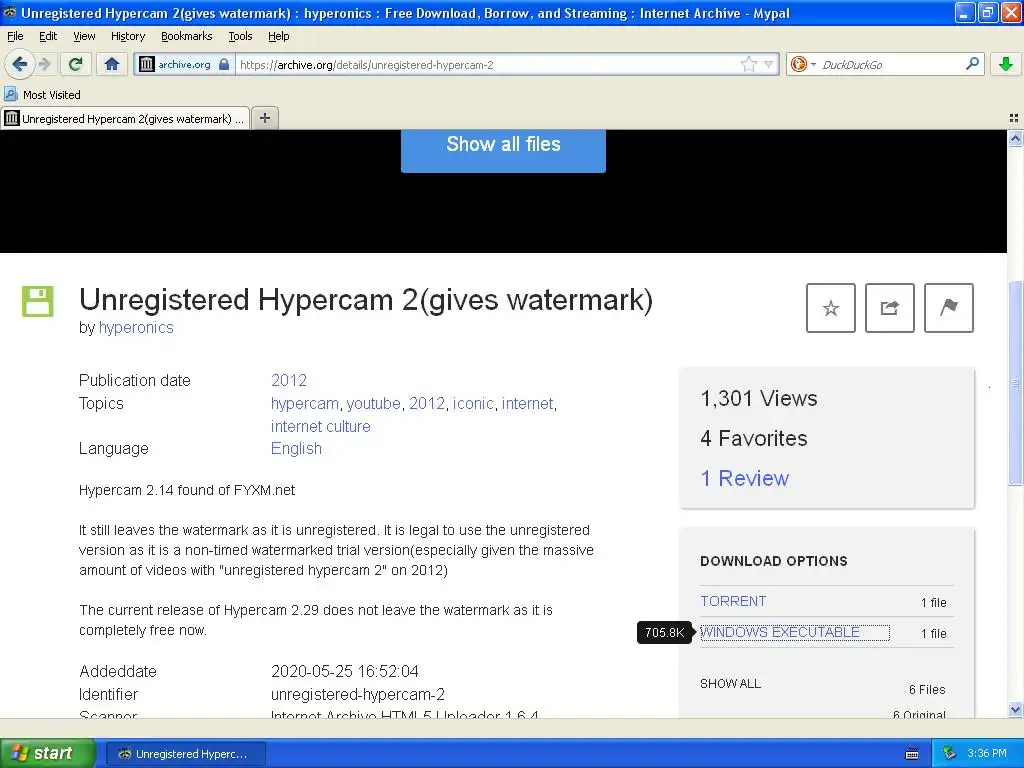1024x768 pixels.
Task: Go back with the browser back arrow
Action: point(19,64)
